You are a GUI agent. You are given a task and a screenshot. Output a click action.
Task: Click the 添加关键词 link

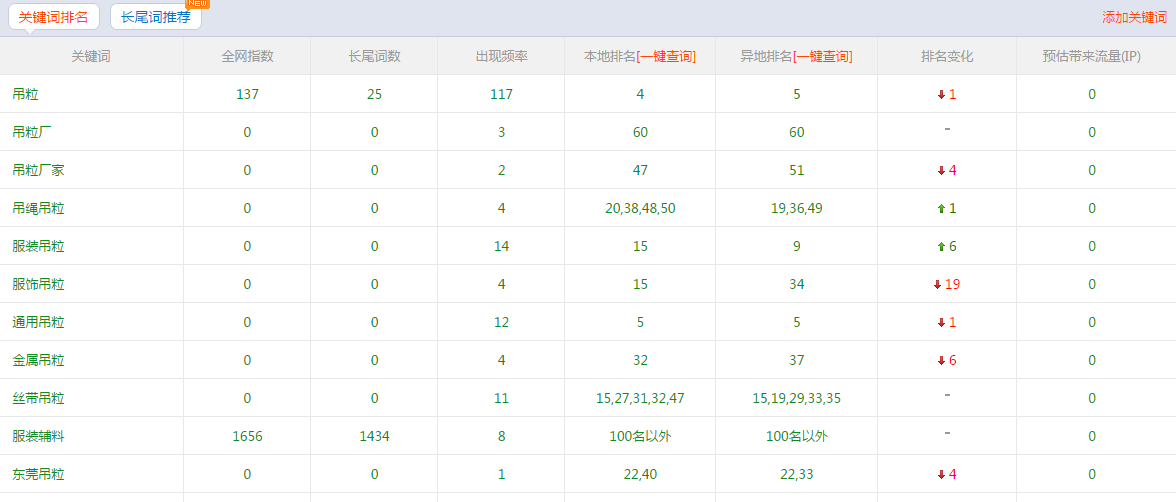click(x=1133, y=17)
